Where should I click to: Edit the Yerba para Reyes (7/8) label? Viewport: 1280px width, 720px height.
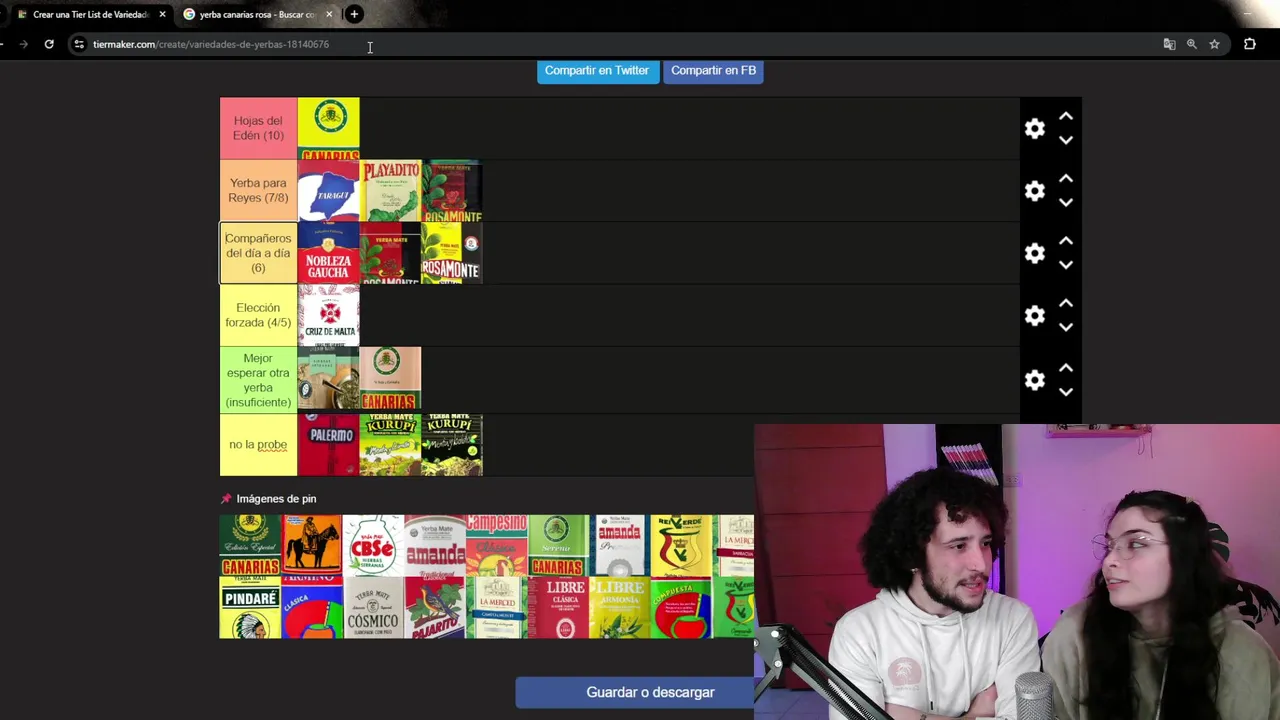pos(258,190)
